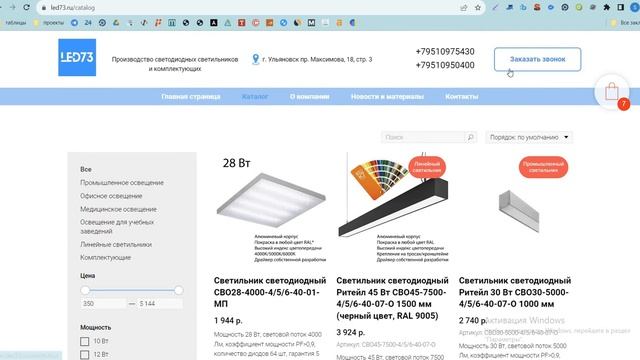Open the "24" bookmark in bookmarks bar
Viewport: 640px width, 360px height.
point(88,23)
